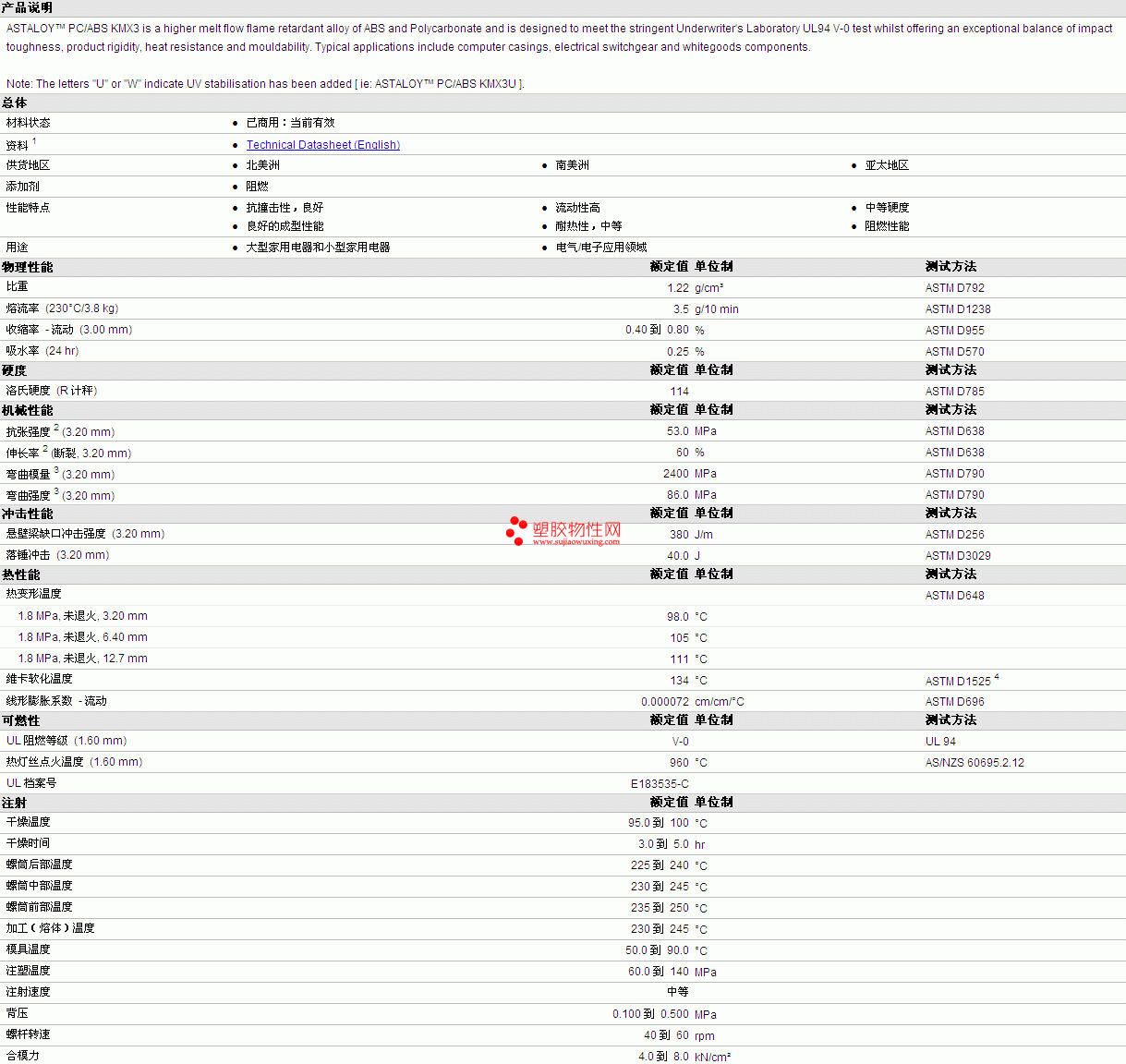Click the ASTM D1238 test method
The width and height of the screenshot is (1126, 1064).
click(x=958, y=309)
